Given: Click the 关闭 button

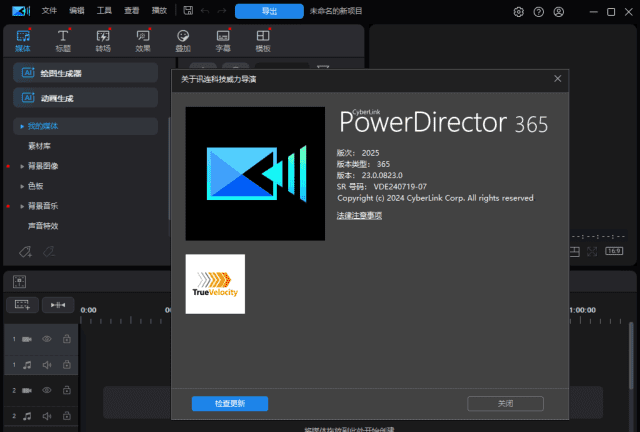Looking at the screenshot, I should 505,403.
